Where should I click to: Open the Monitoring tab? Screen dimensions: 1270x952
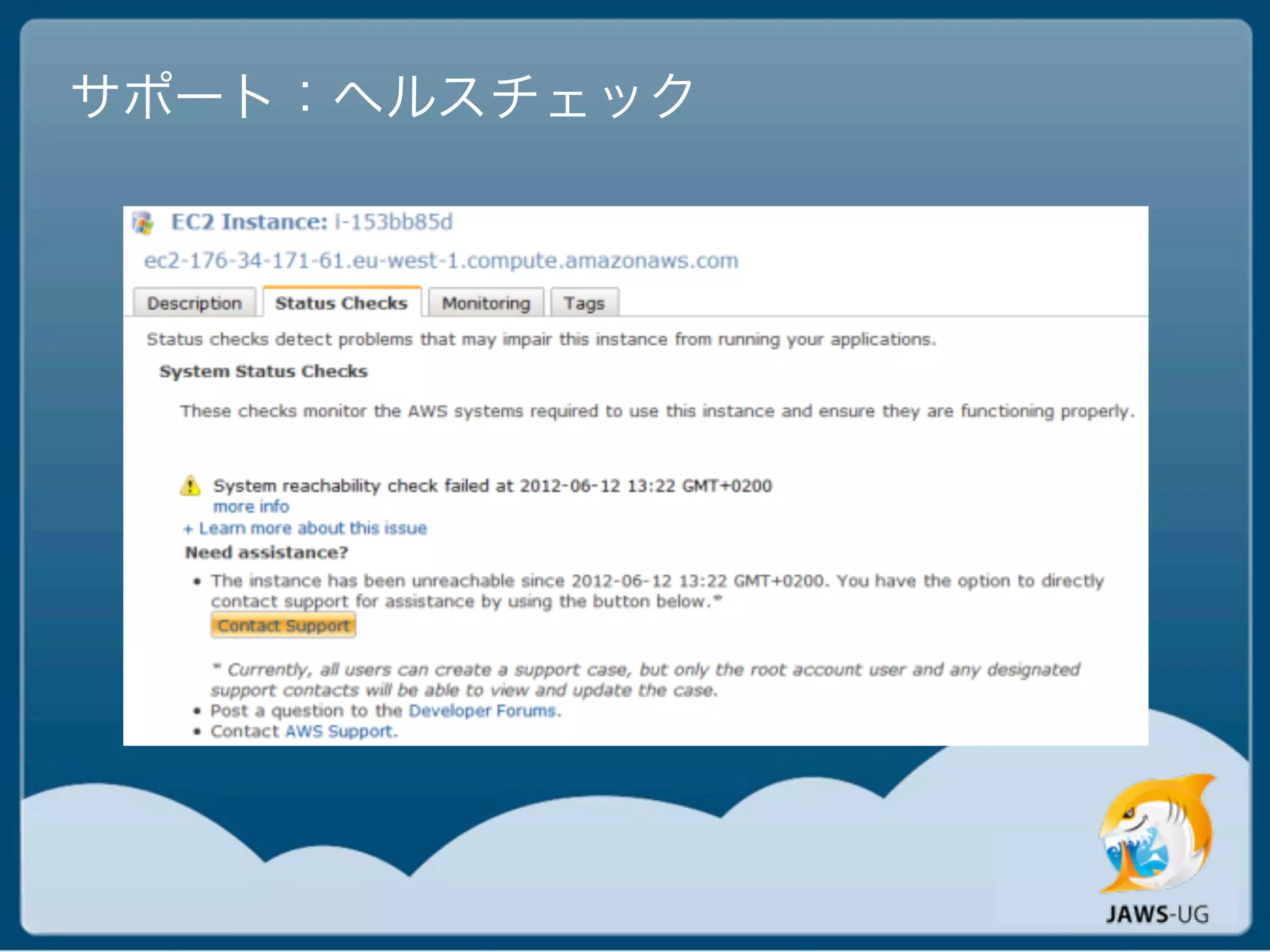tap(486, 303)
